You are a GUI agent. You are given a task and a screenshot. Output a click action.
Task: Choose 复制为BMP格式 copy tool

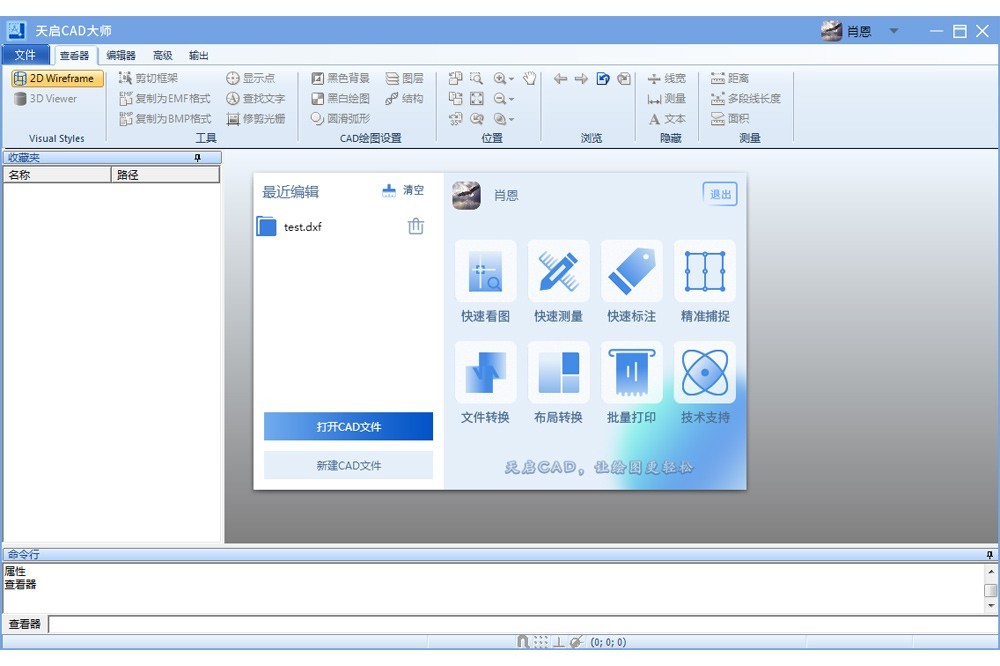pyautogui.click(x=165, y=119)
